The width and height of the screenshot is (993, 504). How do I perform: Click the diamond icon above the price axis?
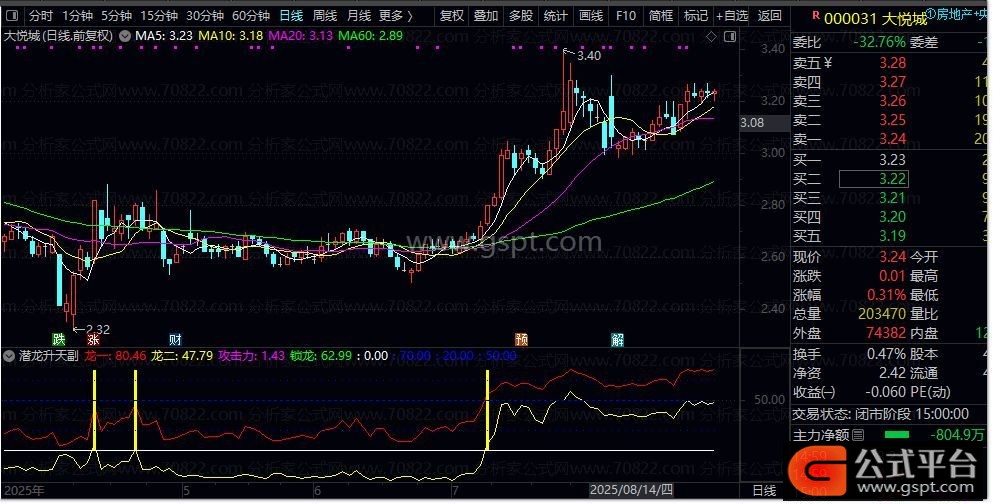[x=710, y=36]
